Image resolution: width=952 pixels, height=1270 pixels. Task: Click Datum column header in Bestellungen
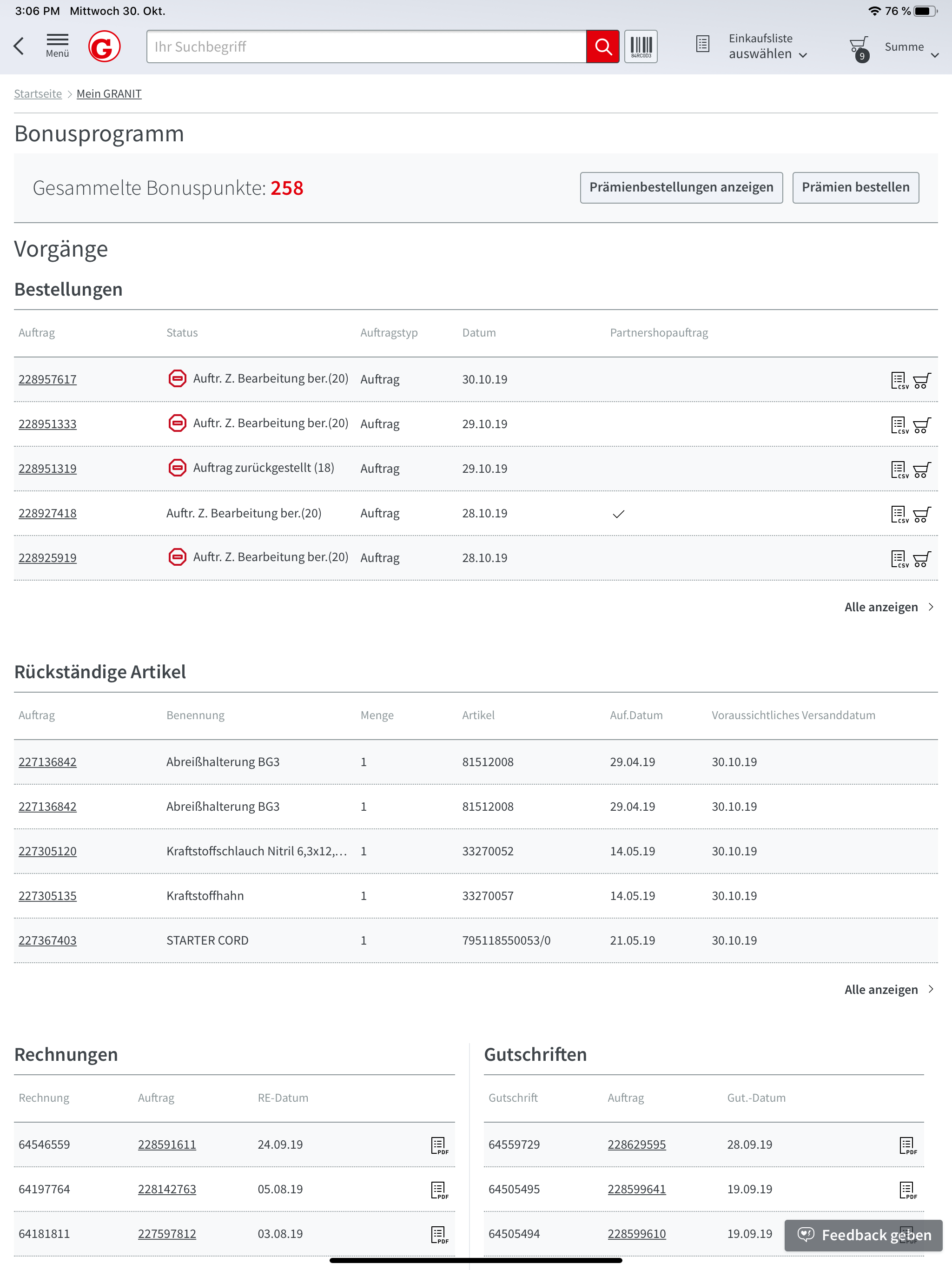coord(479,333)
